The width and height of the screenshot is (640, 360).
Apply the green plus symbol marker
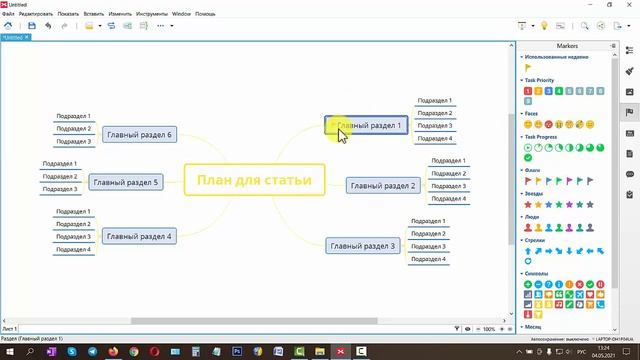click(528, 284)
